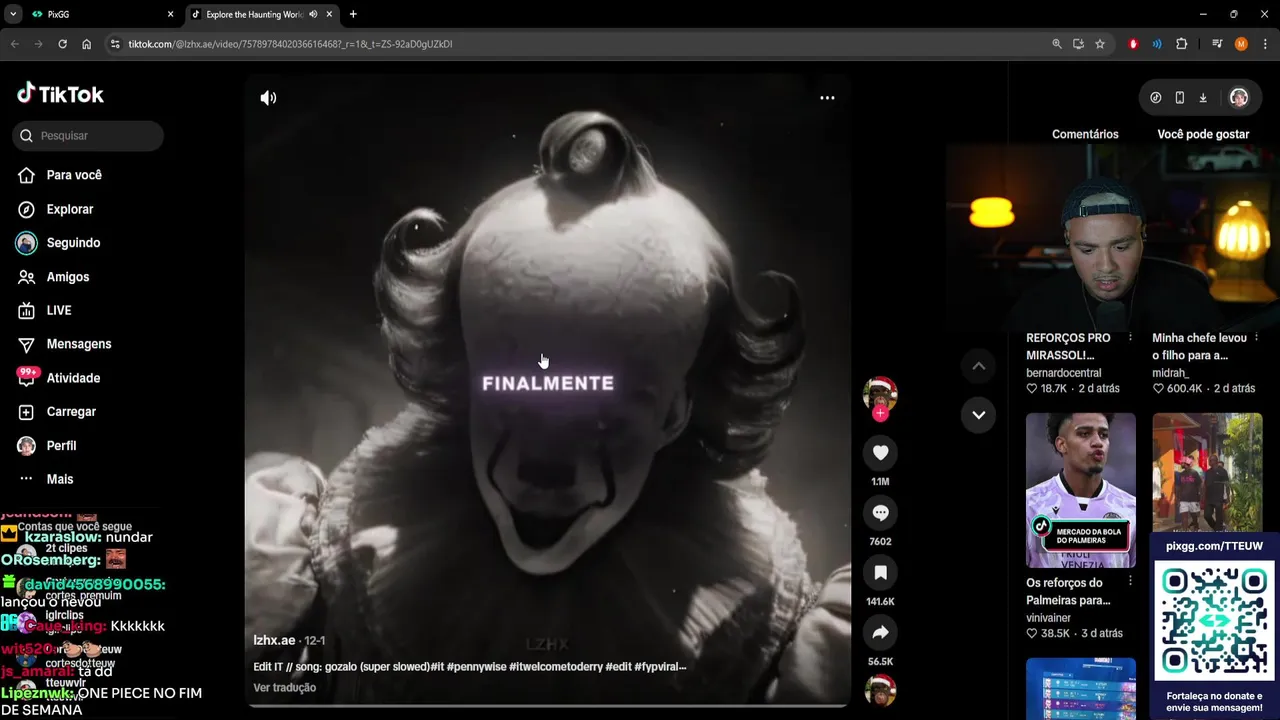The height and width of the screenshot is (720, 1280).
Task: Open the zoom magnifier icon in address bar
Action: click(1057, 44)
